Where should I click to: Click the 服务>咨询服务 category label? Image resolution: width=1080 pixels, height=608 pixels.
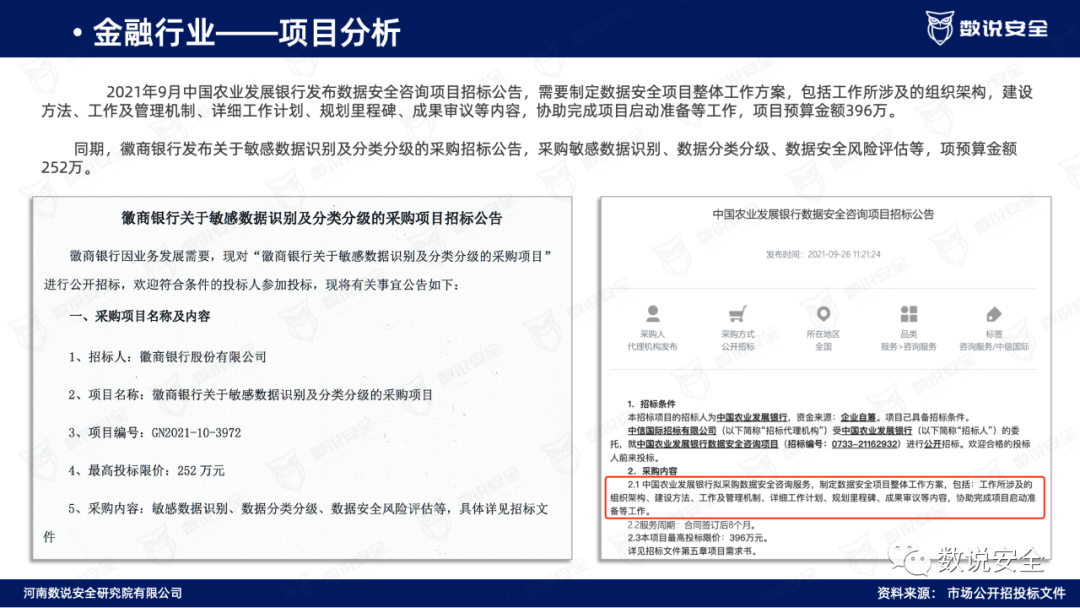[x=908, y=346]
